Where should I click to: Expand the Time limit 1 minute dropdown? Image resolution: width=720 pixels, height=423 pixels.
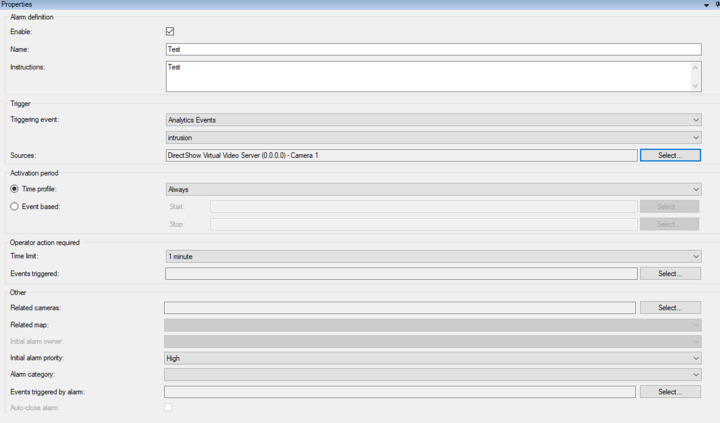433,256
